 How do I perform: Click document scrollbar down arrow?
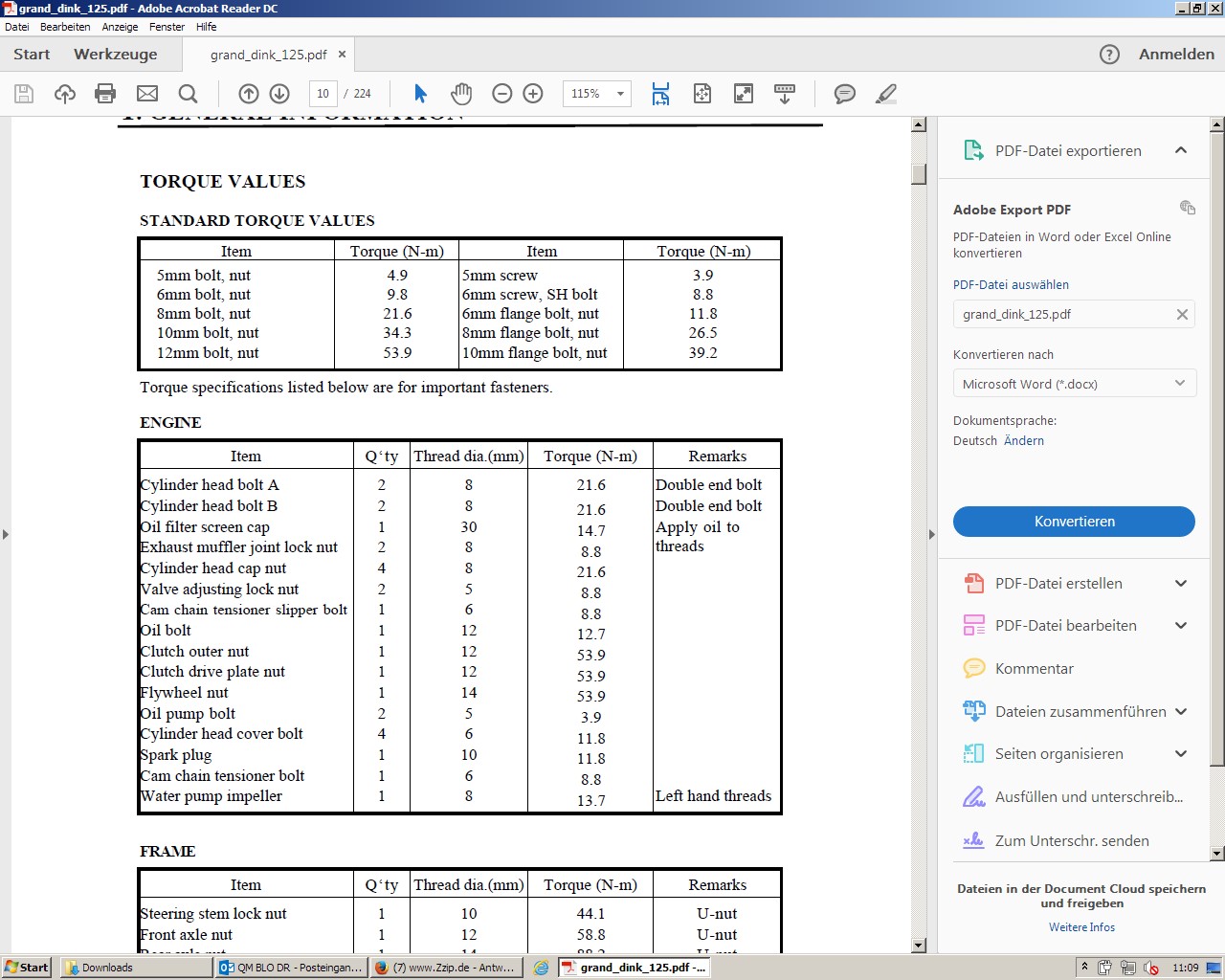[919, 946]
